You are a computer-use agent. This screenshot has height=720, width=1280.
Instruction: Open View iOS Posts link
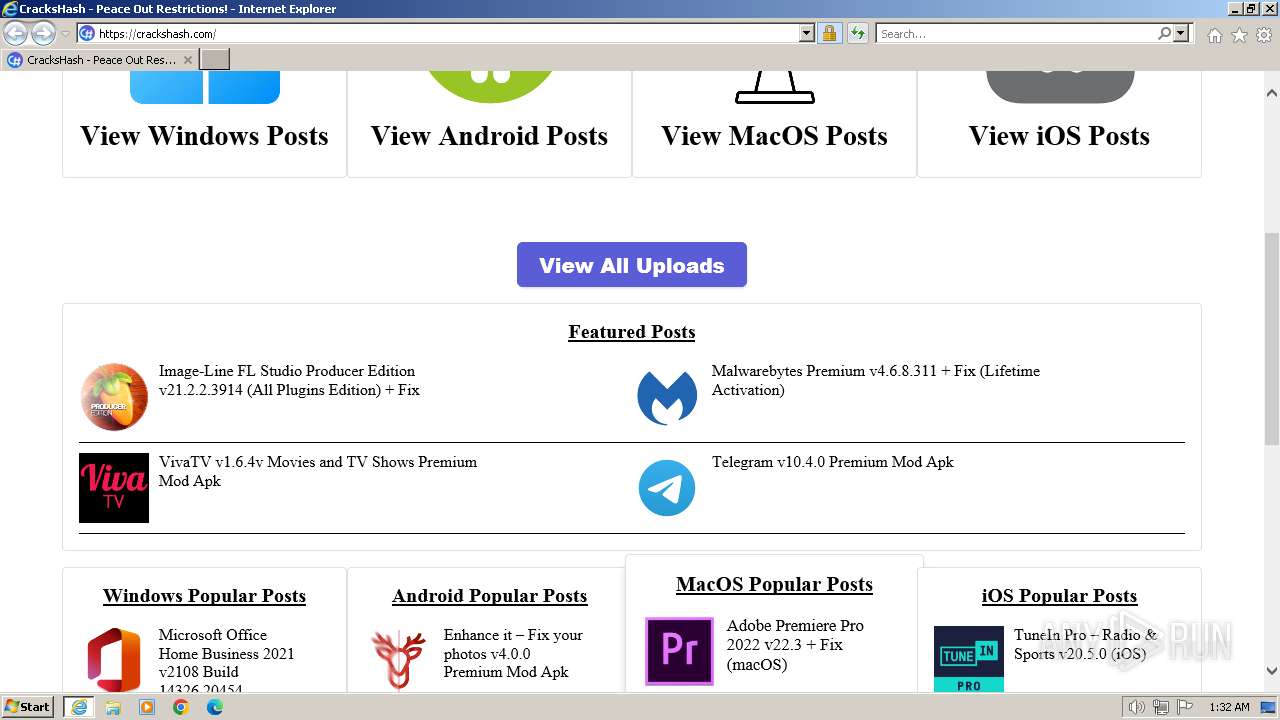[1060, 136]
